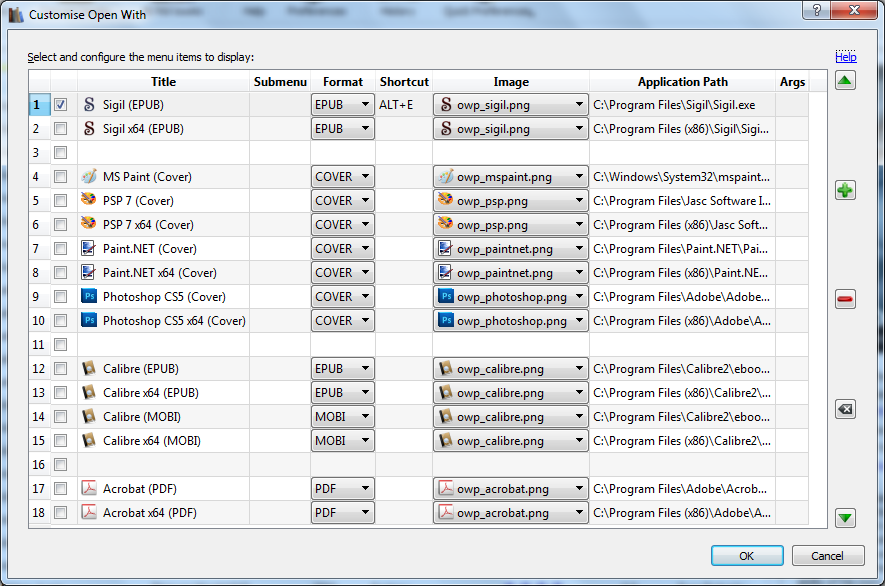This screenshot has width=885, height=586.
Task: Click the C:\Windows\System32\mspaint path cell
Action: pos(682,177)
